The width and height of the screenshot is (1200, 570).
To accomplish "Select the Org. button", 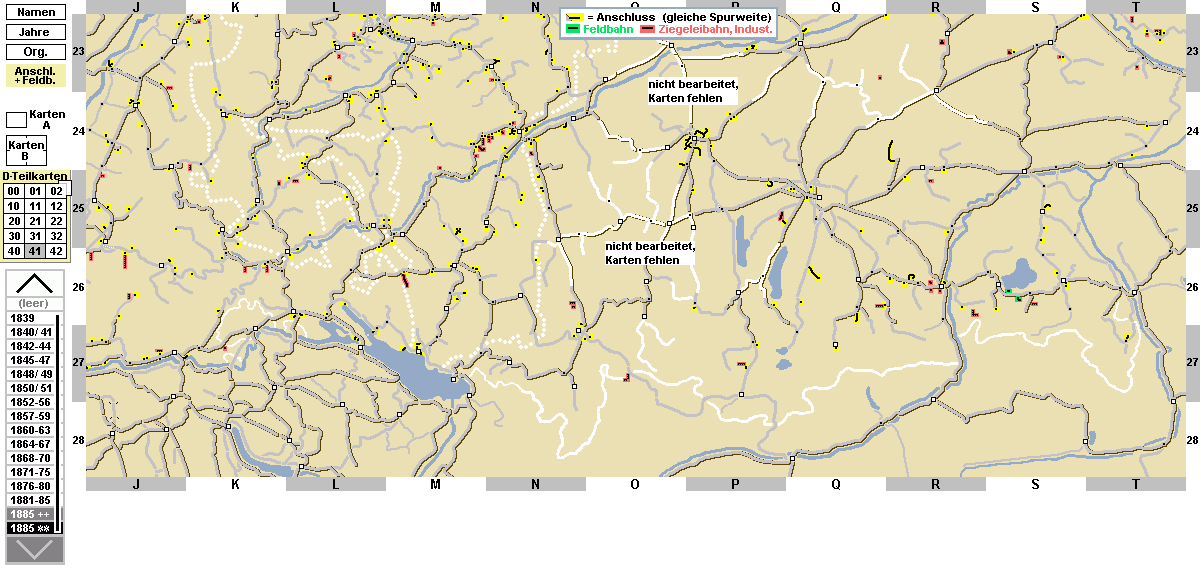I will (36, 51).
